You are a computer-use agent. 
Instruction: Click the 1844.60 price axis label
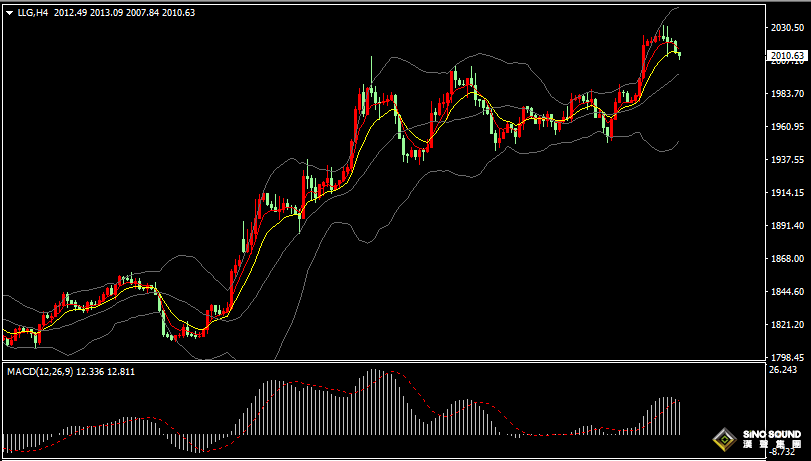(788, 292)
